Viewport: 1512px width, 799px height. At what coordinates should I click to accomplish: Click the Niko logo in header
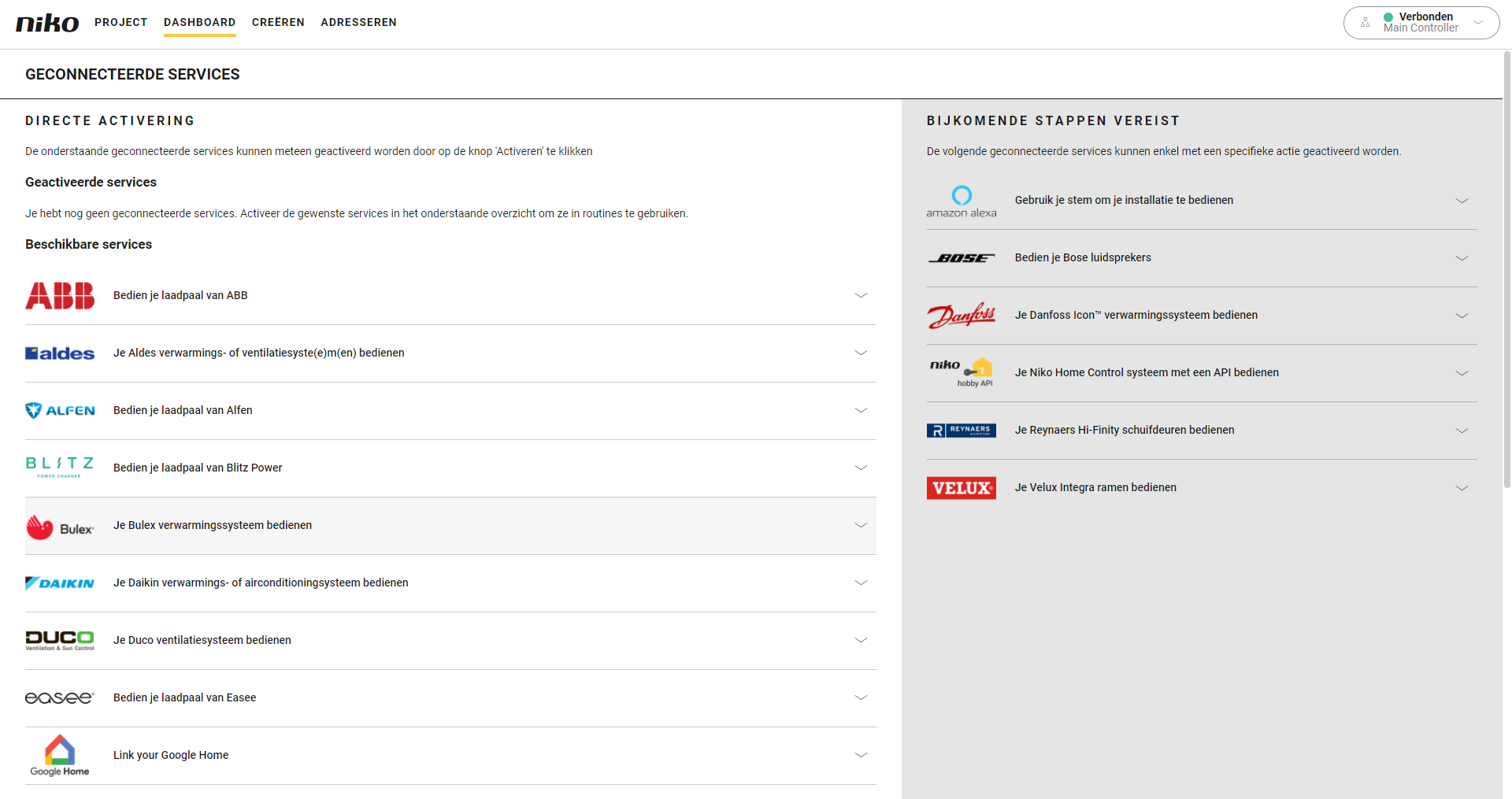(47, 23)
